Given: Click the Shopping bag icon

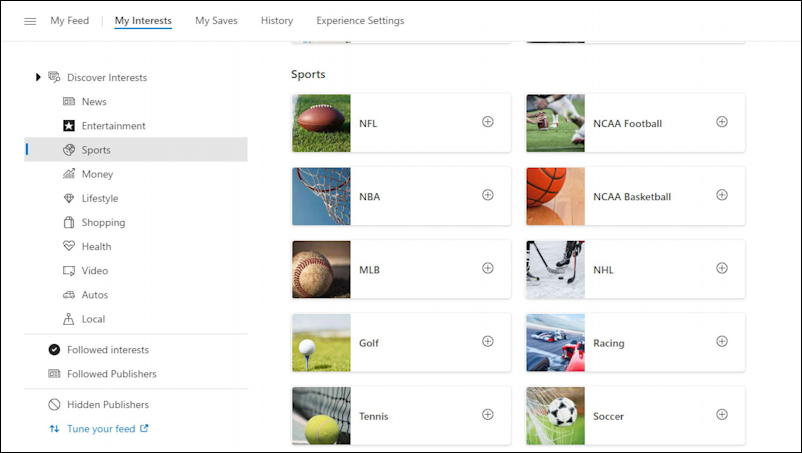Looking at the screenshot, I should 69,222.
